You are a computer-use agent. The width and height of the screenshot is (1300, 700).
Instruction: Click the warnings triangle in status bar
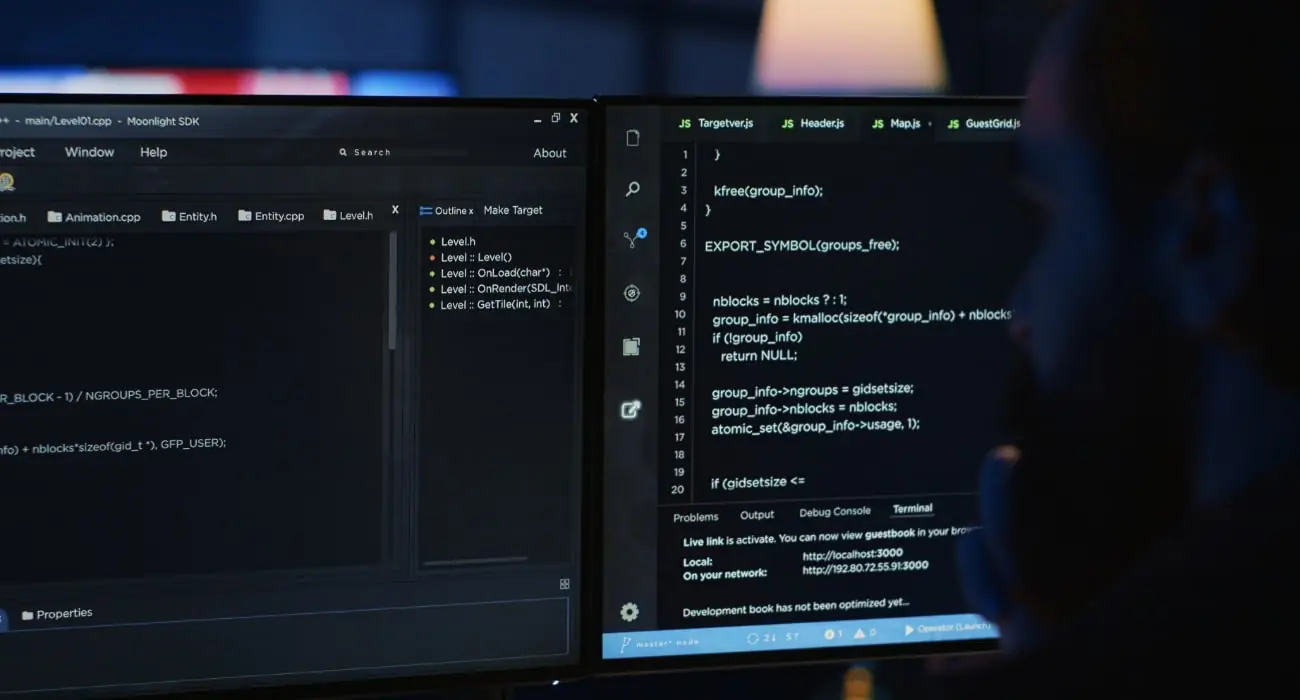click(860, 633)
